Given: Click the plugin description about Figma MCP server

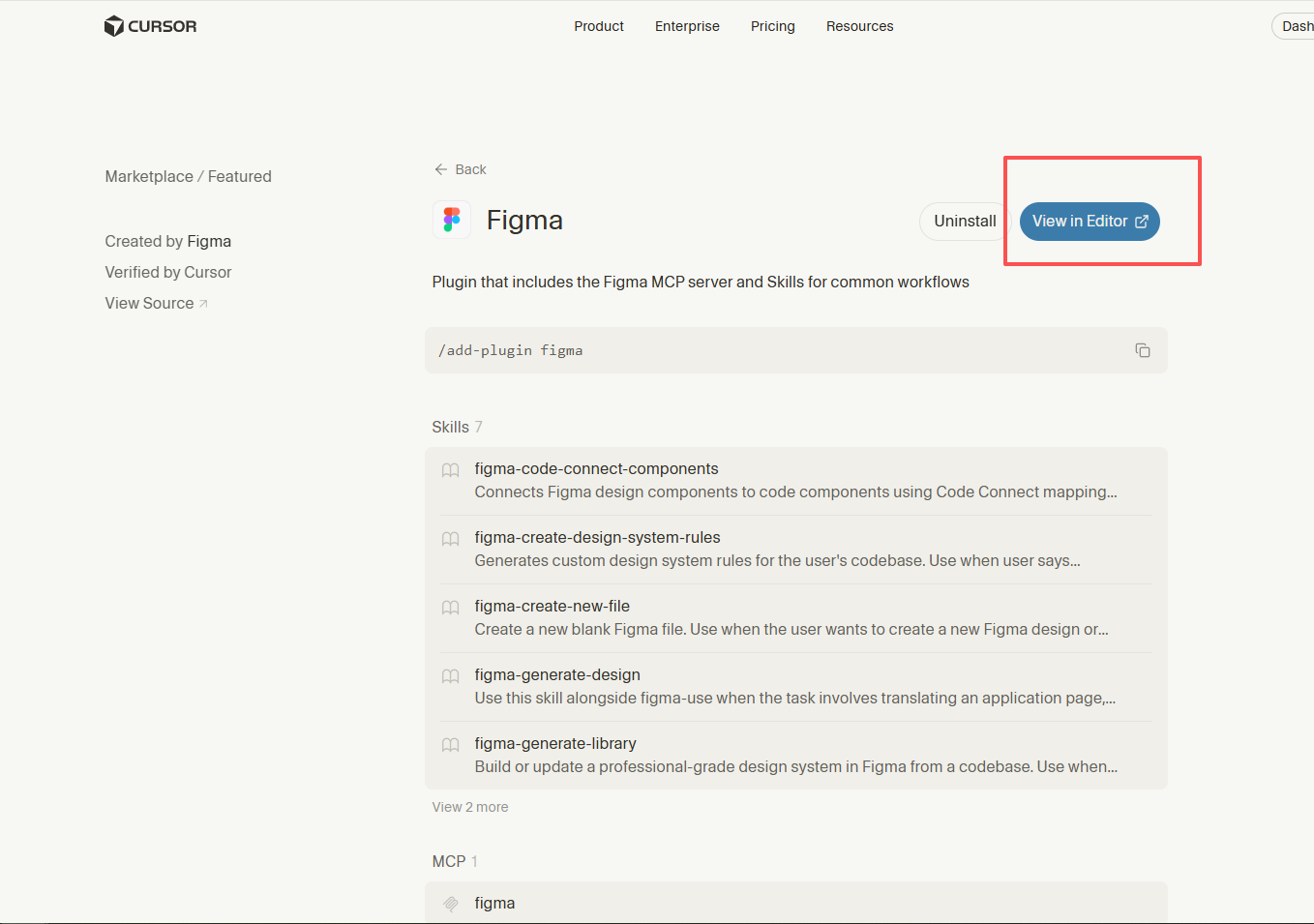Looking at the screenshot, I should 701,282.
